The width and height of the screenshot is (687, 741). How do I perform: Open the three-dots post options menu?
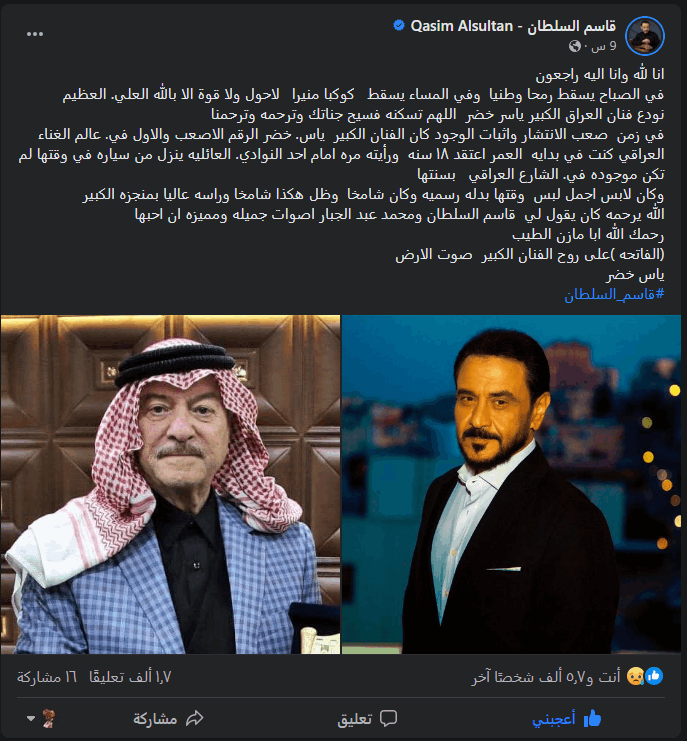click(35, 34)
